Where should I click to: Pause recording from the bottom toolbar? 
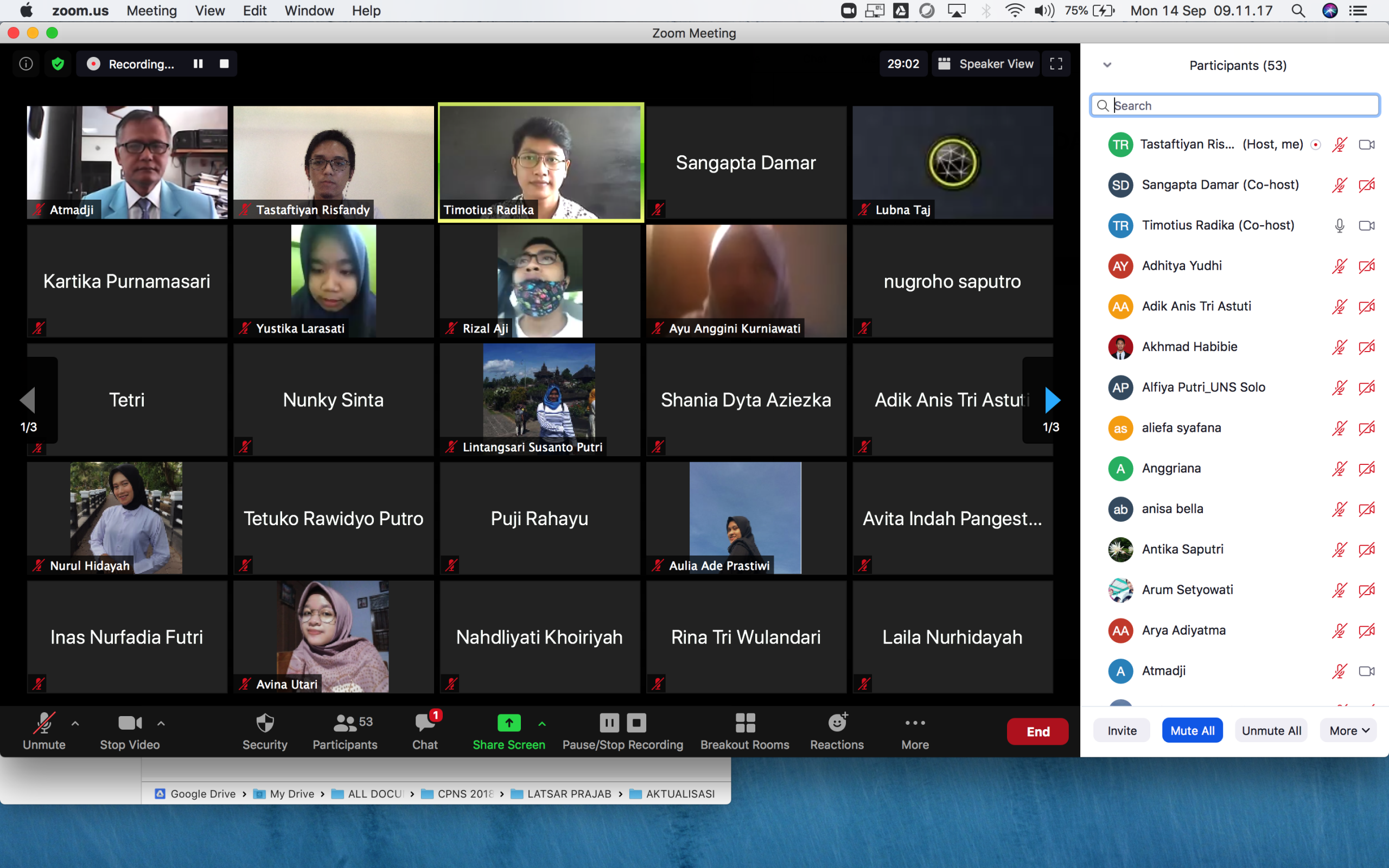click(x=609, y=723)
